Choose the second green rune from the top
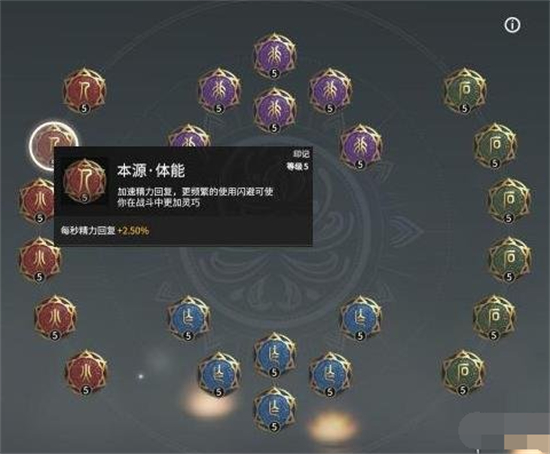 pyautogui.click(x=495, y=146)
